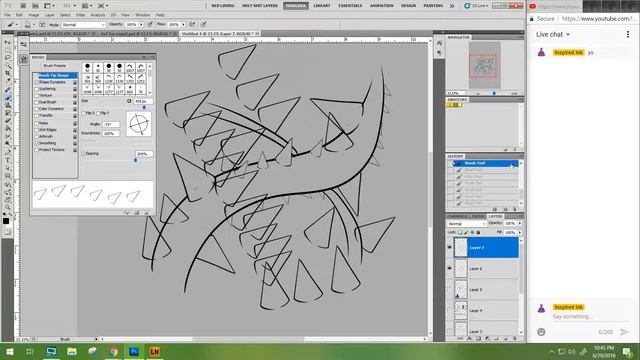Enable the Texture checkbox
The image size is (640, 360).
36,96
